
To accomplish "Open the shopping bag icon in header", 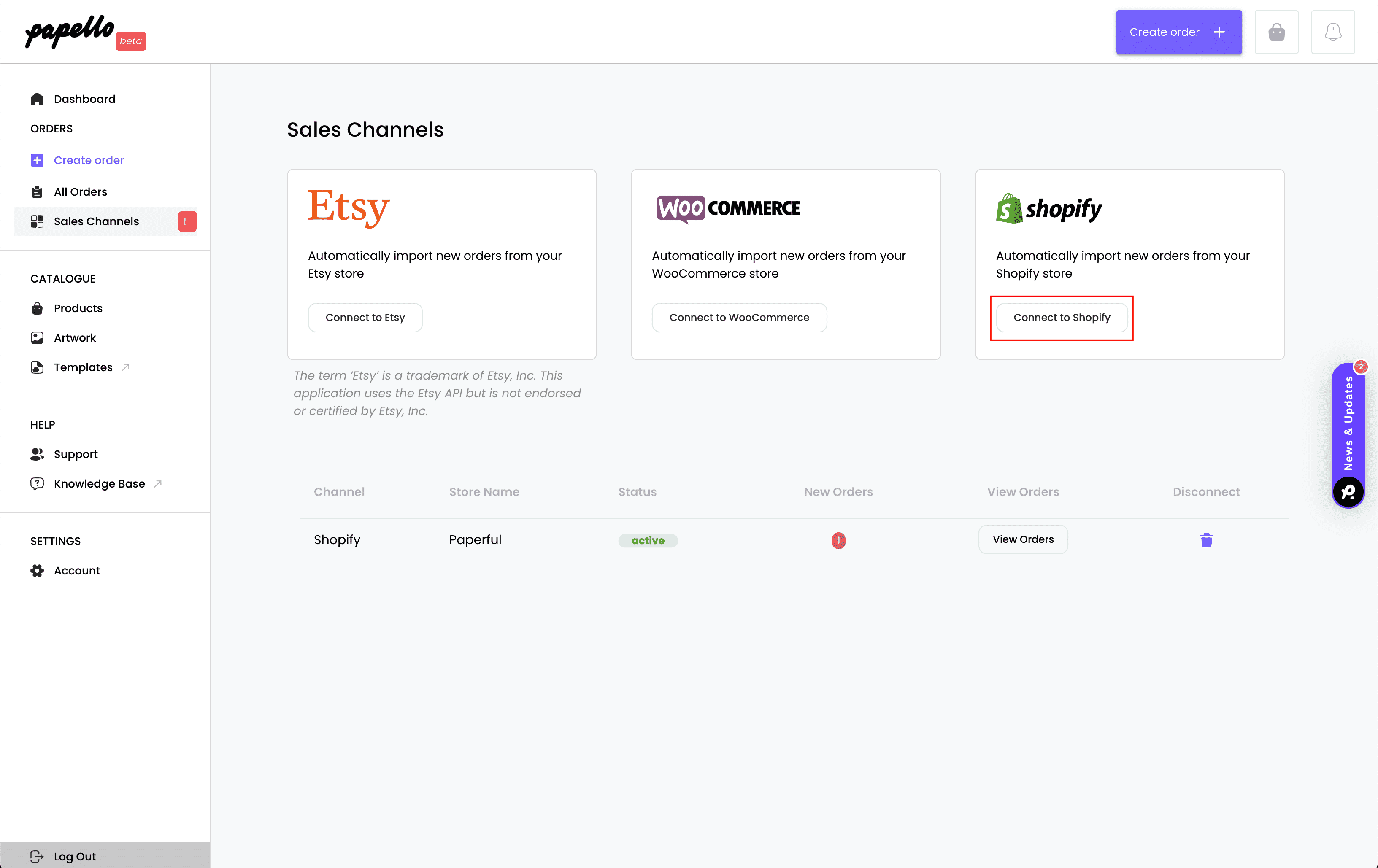I will (x=1276, y=32).
